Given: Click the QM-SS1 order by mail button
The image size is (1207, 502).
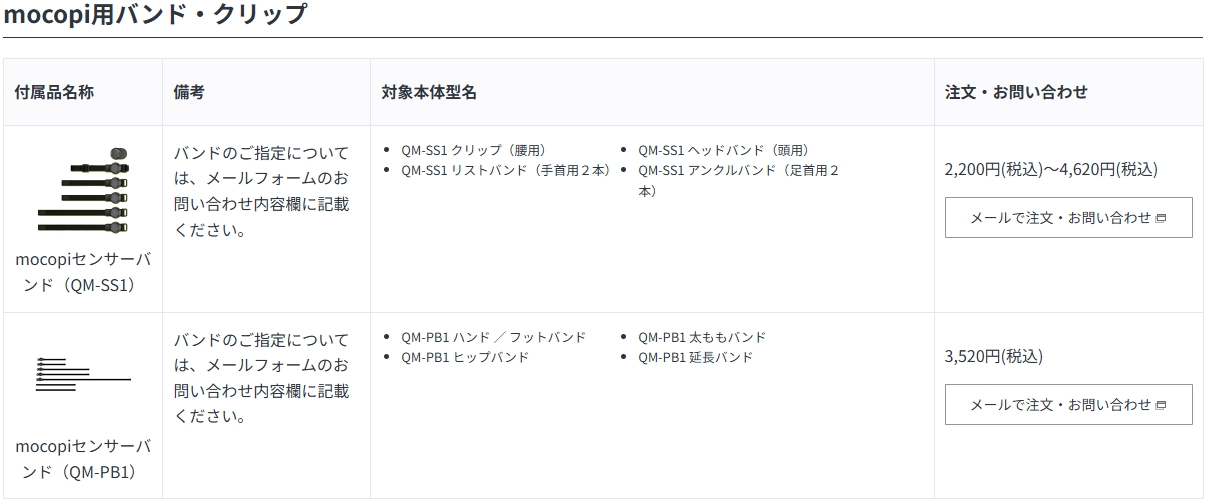Looking at the screenshot, I should coord(1068,217).
